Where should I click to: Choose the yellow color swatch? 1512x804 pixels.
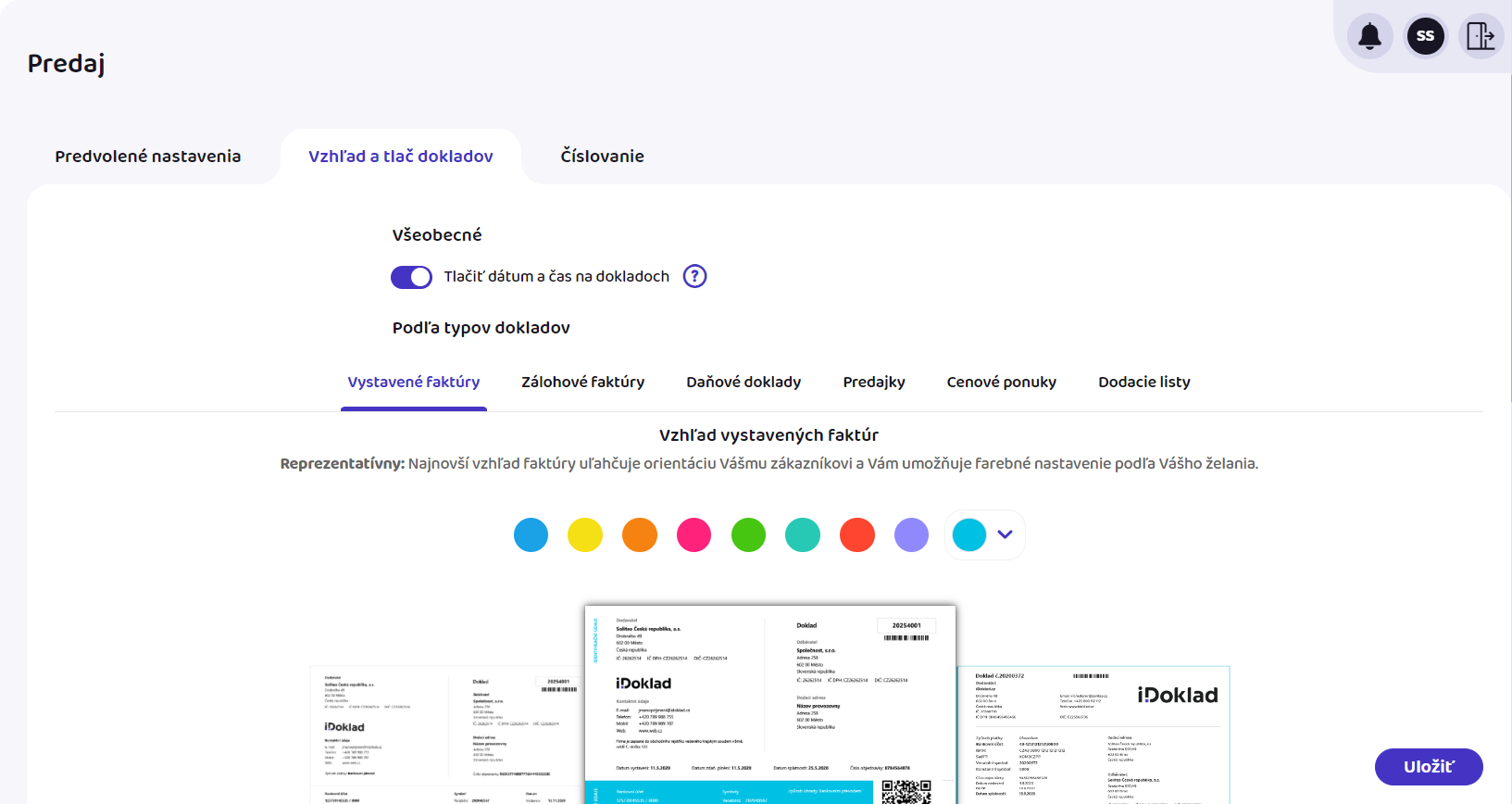click(585, 534)
